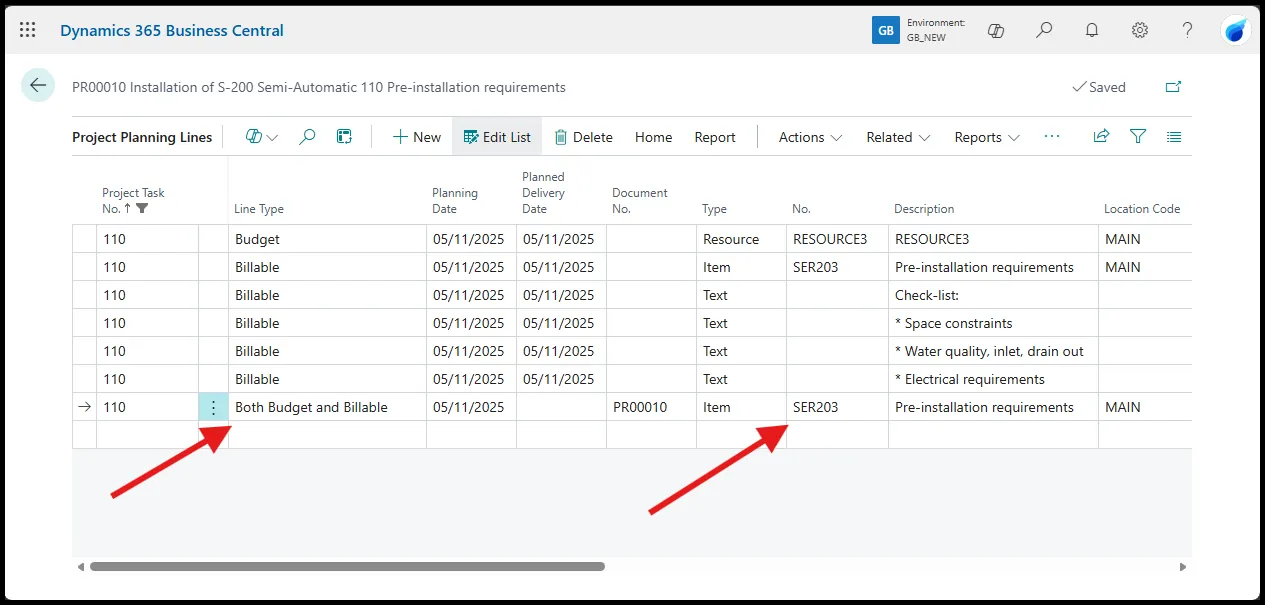Go back with the arrow button
Viewport: 1265px width, 605px height.
(38, 86)
